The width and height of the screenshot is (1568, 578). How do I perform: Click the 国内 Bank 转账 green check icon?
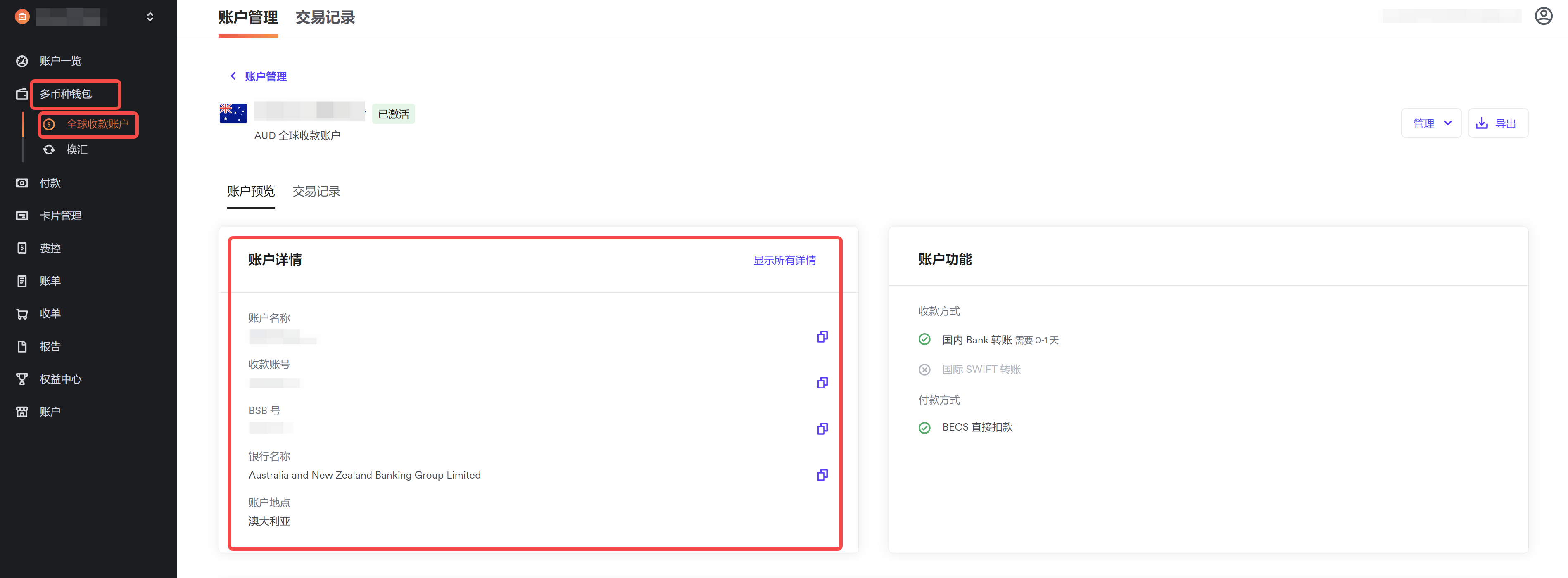click(x=924, y=339)
